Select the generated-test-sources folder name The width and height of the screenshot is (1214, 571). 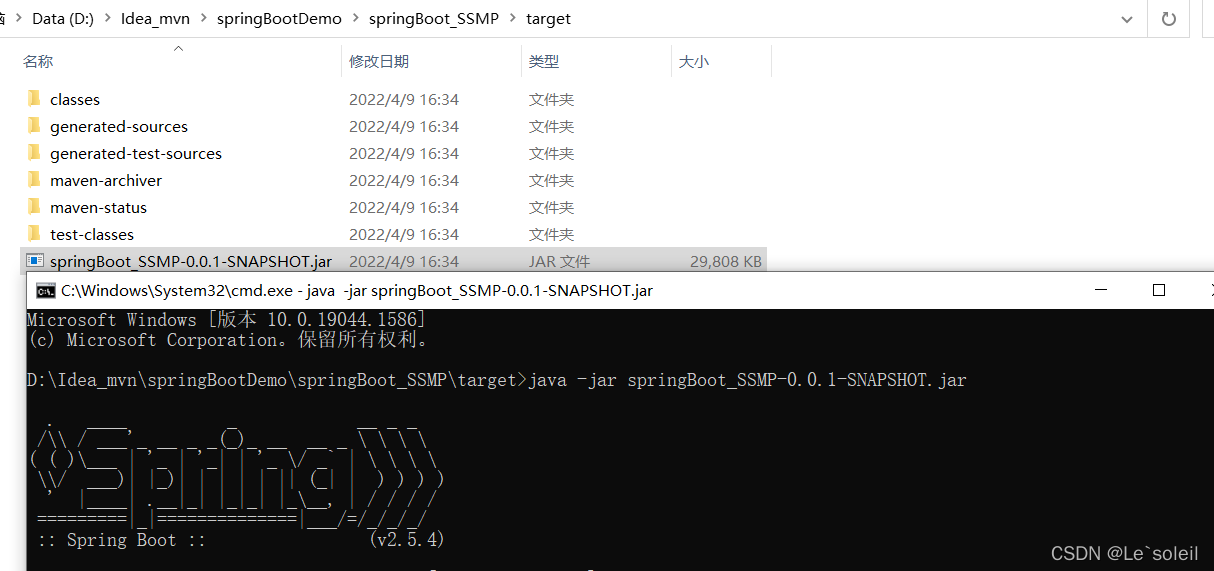(136, 153)
